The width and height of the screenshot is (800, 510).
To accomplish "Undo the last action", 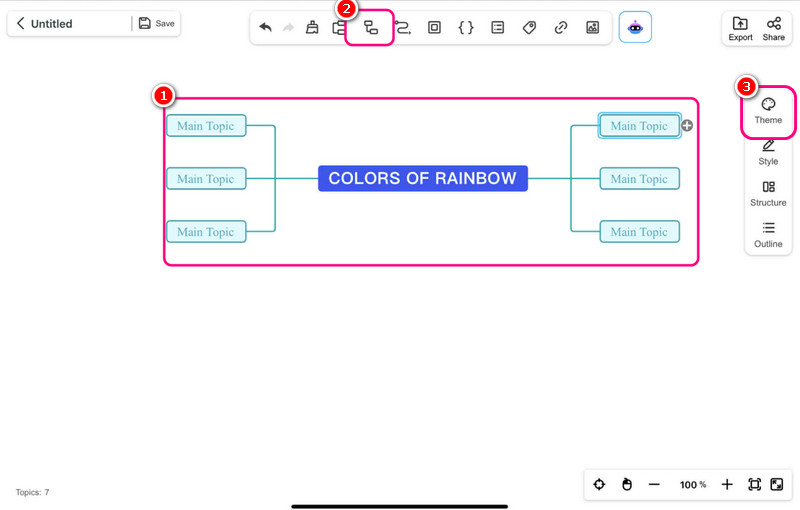I will coord(265,27).
